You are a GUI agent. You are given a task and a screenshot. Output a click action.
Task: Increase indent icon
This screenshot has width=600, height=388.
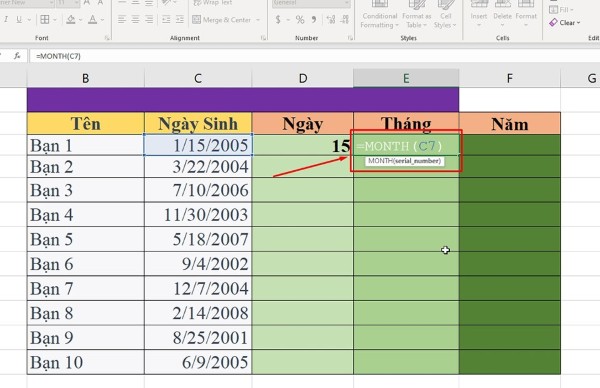click(180, 20)
